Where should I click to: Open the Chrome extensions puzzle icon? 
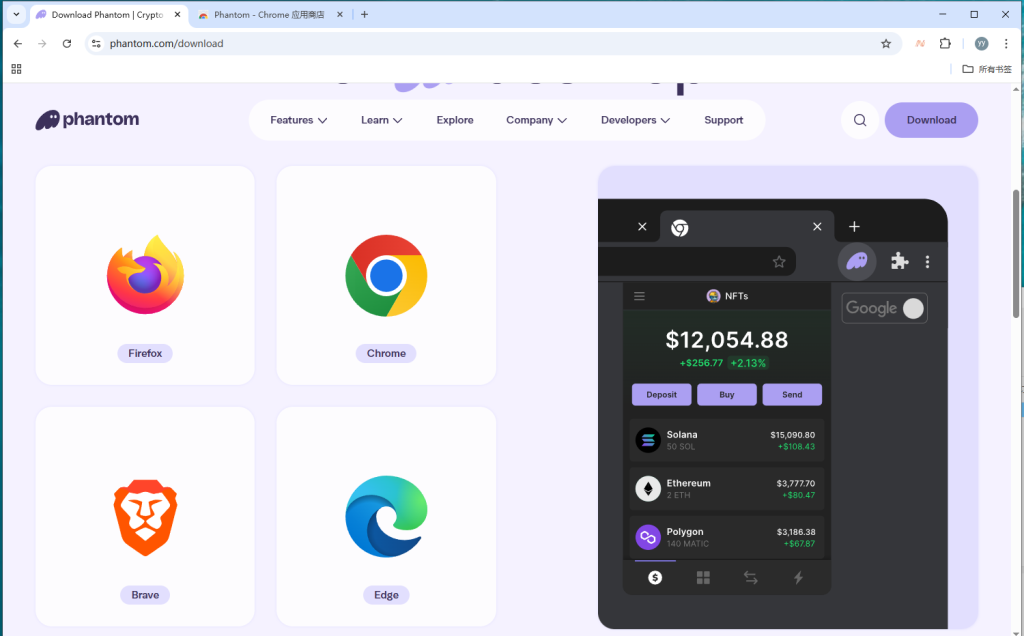click(x=945, y=44)
